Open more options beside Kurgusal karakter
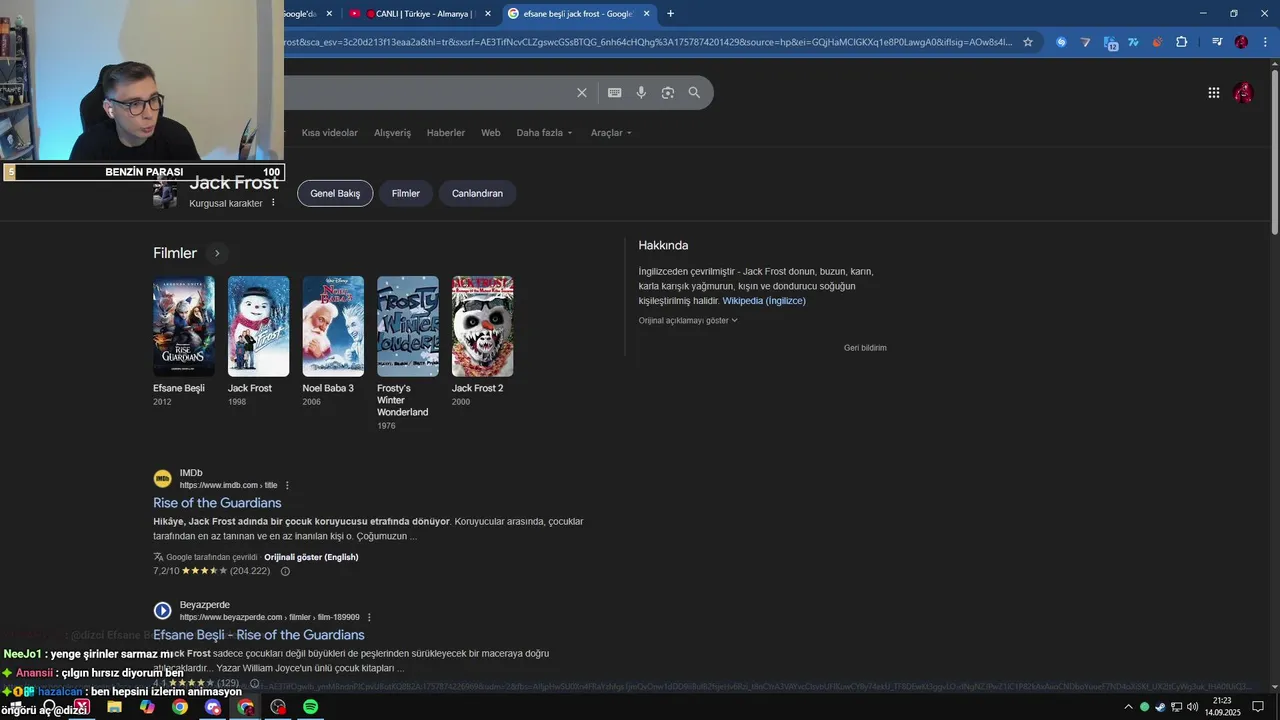1280x720 pixels. (x=273, y=203)
